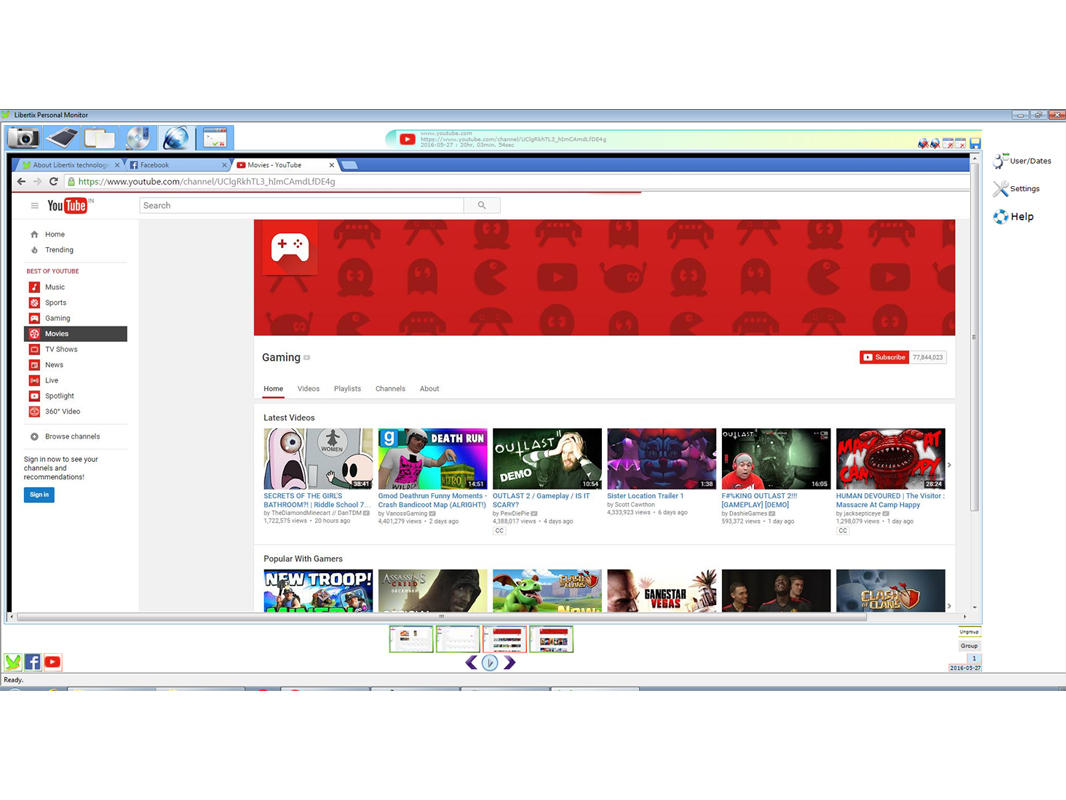Open Settings with the wrench icon
The image size is (1066, 800).
click(x=1016, y=189)
